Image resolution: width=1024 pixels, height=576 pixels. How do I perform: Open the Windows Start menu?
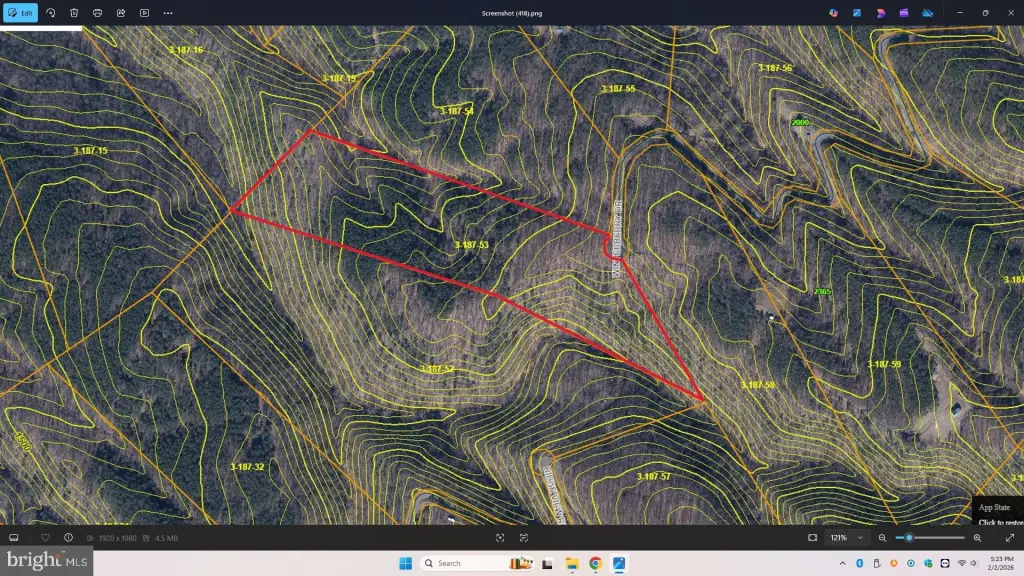(405, 563)
